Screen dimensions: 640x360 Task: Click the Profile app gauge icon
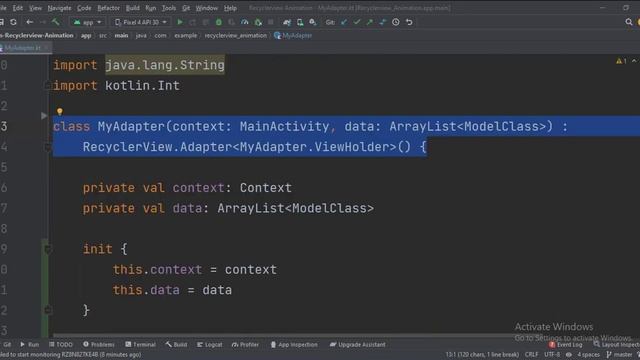click(x=244, y=22)
